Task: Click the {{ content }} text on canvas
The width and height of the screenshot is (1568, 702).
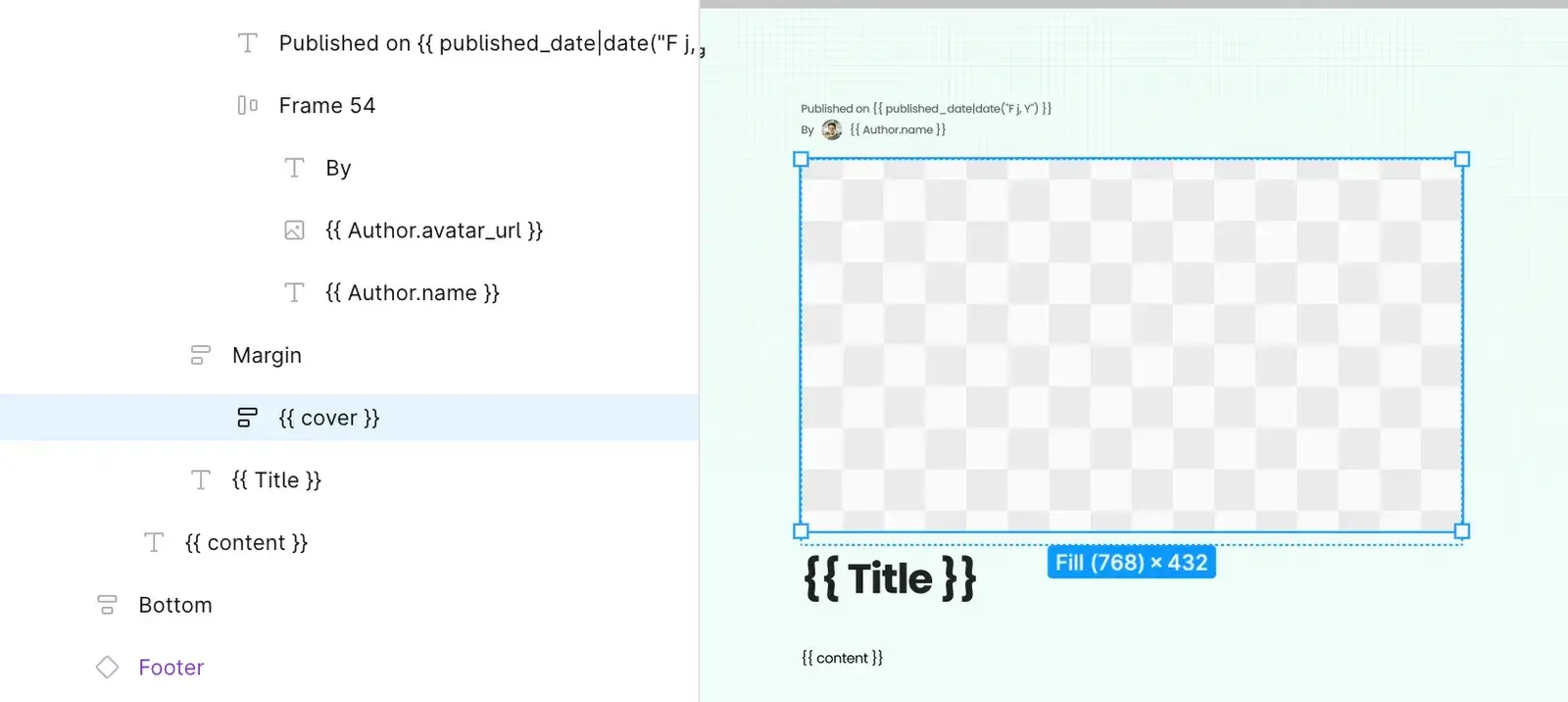Action: pos(842,658)
